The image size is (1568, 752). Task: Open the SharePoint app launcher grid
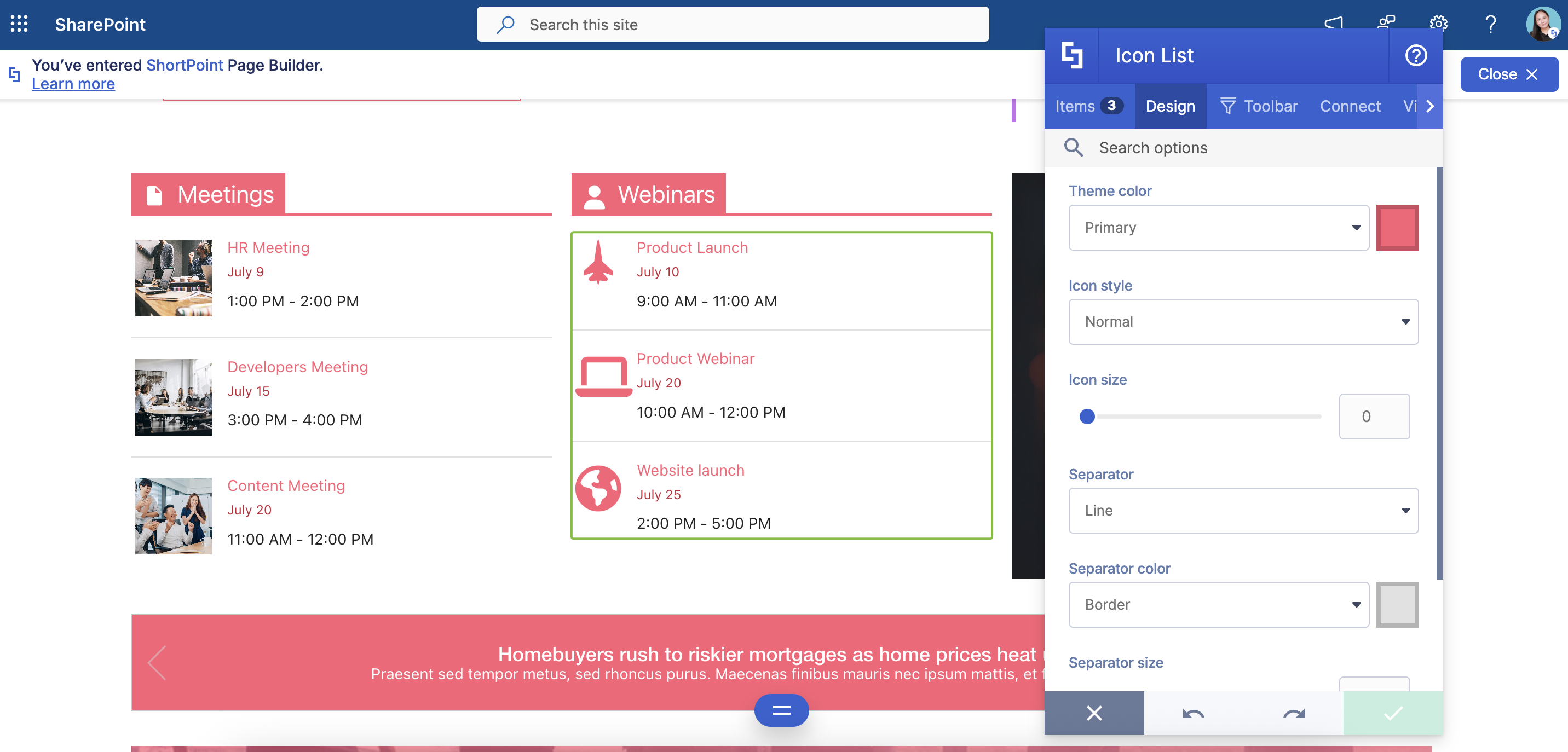(x=20, y=24)
